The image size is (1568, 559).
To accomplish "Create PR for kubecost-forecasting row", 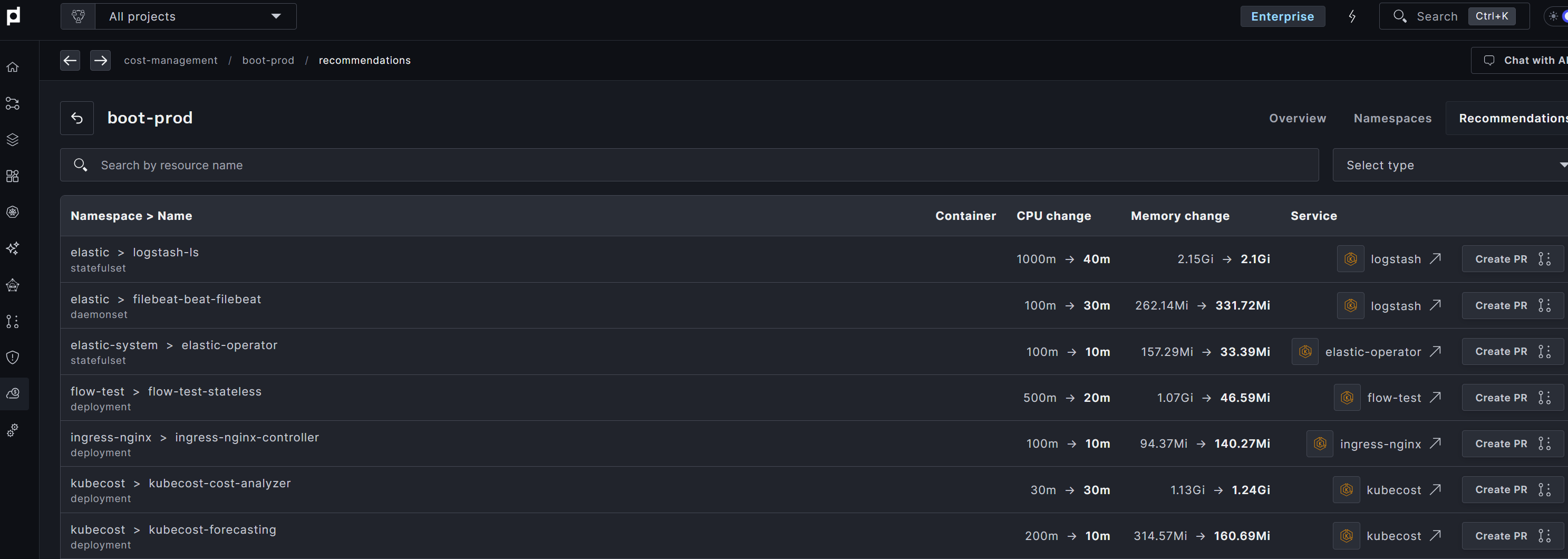I will coord(1512,536).
